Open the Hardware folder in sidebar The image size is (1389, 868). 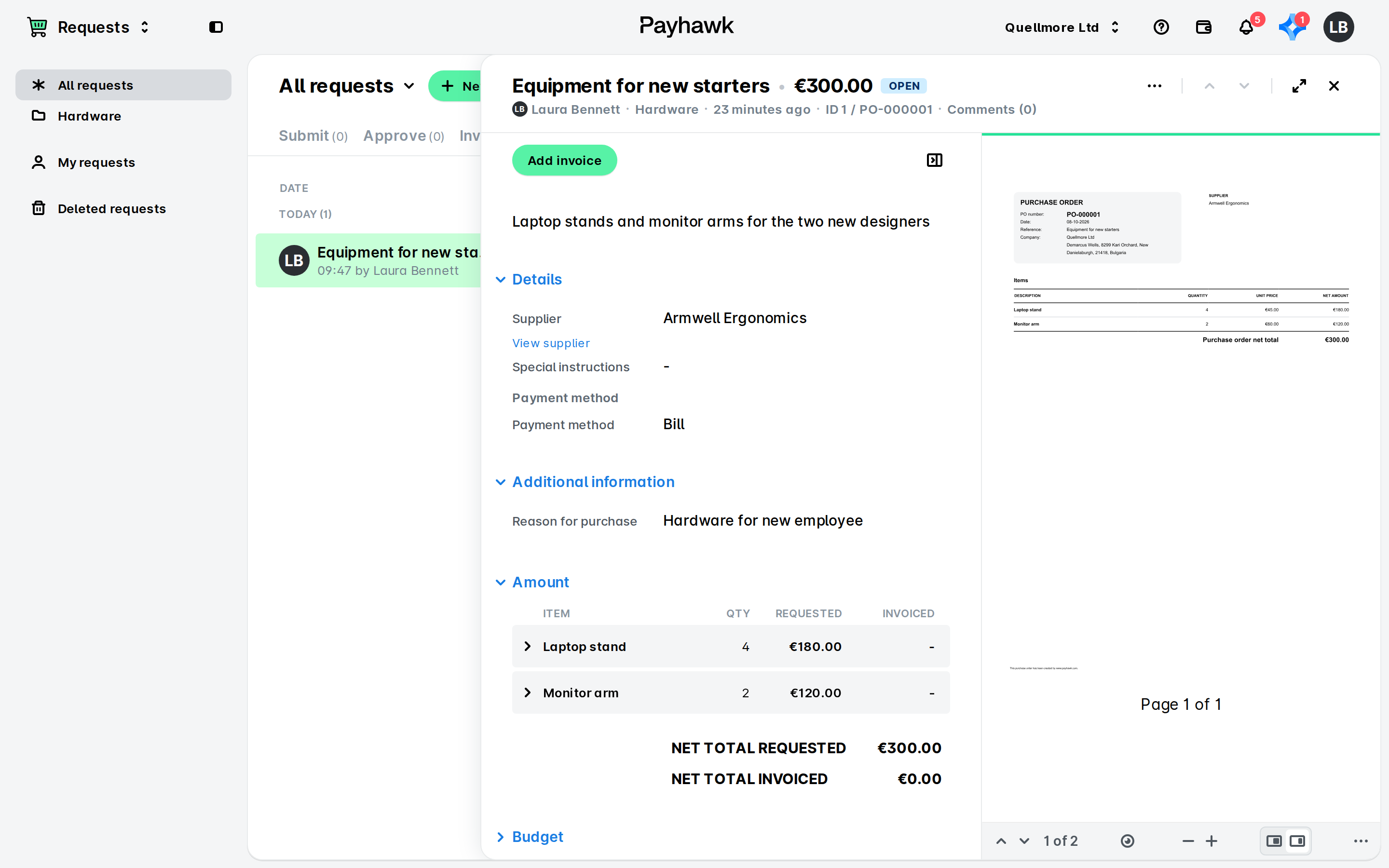[x=123, y=116]
